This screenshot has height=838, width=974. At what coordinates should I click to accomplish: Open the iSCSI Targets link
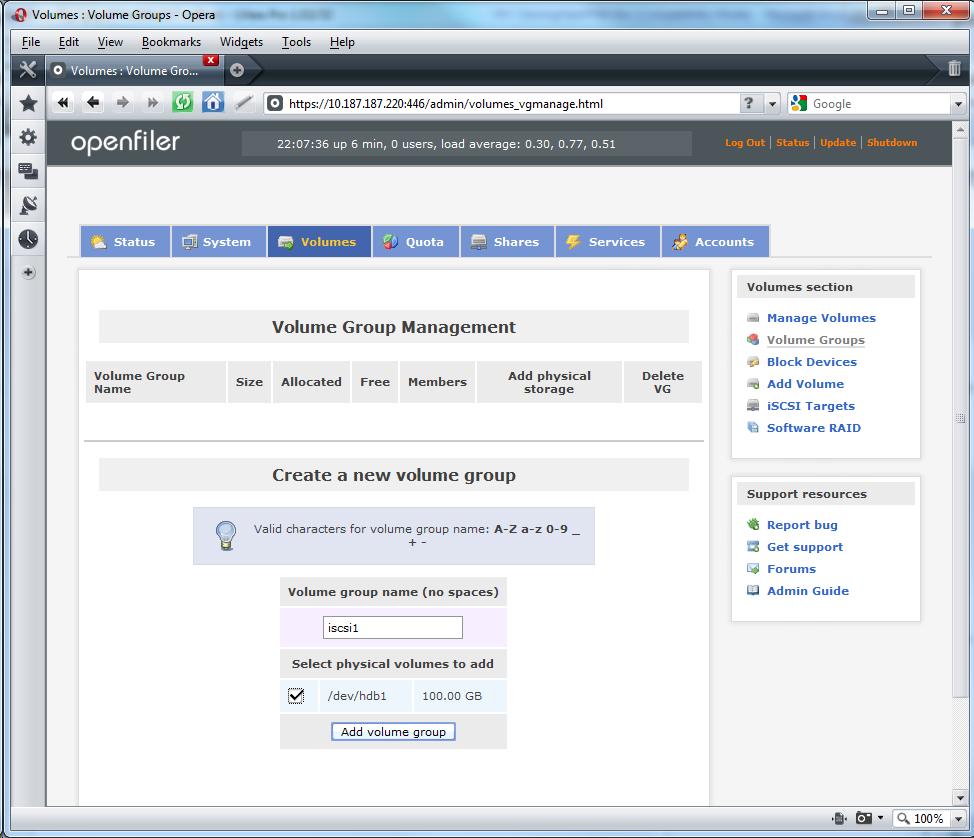pos(810,406)
